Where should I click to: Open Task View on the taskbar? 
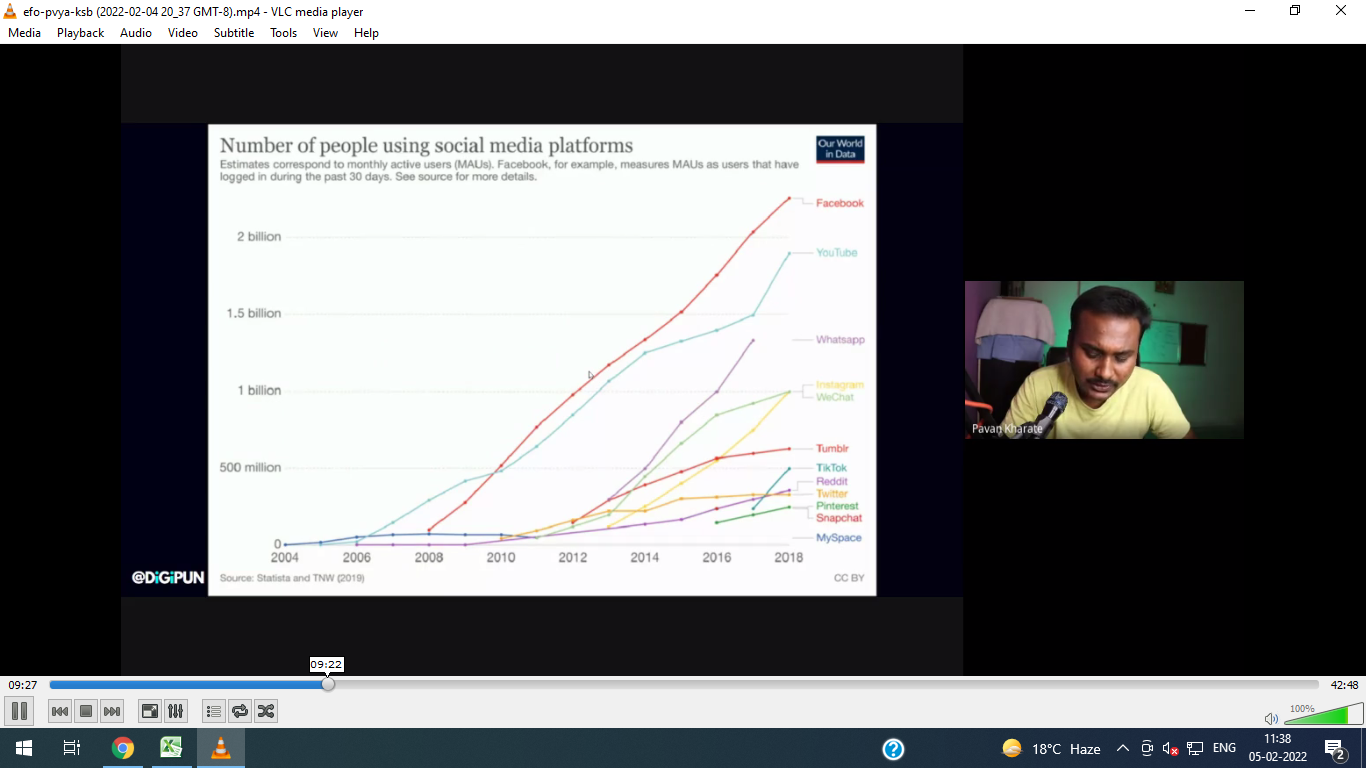[x=72, y=748]
